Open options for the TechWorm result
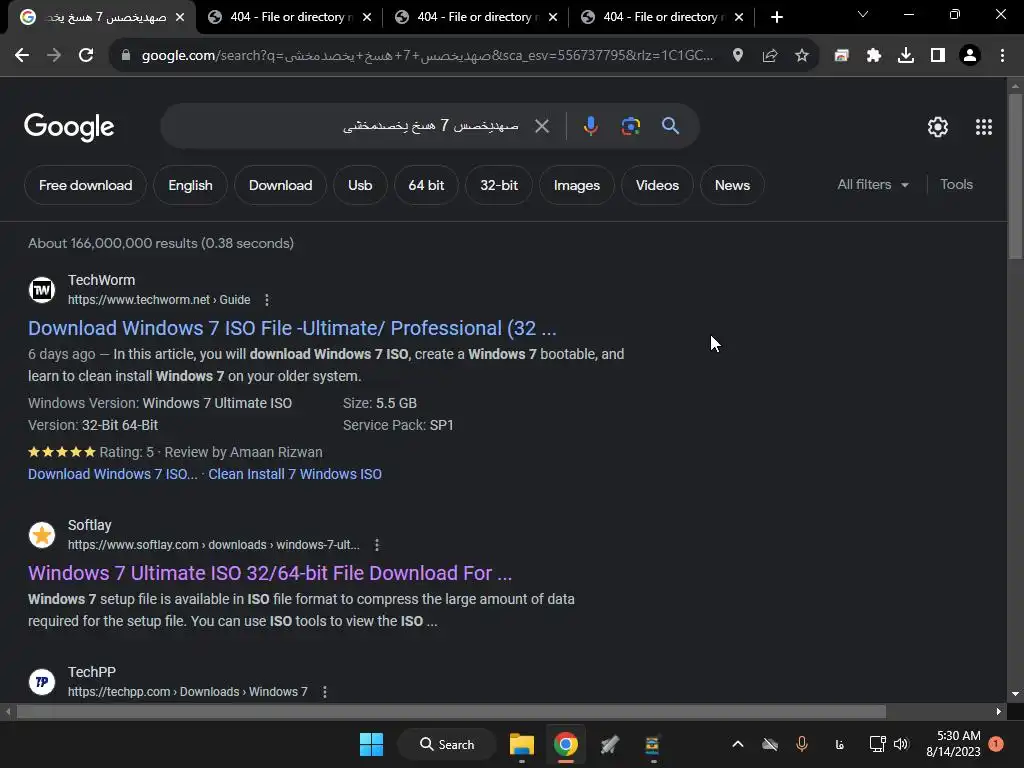The width and height of the screenshot is (1024, 768). point(266,300)
